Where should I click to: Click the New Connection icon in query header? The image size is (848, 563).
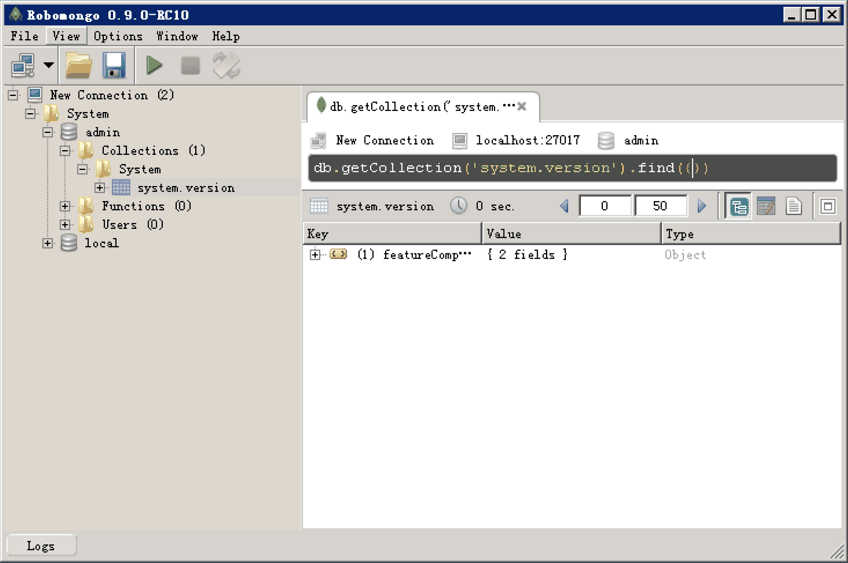pos(318,141)
